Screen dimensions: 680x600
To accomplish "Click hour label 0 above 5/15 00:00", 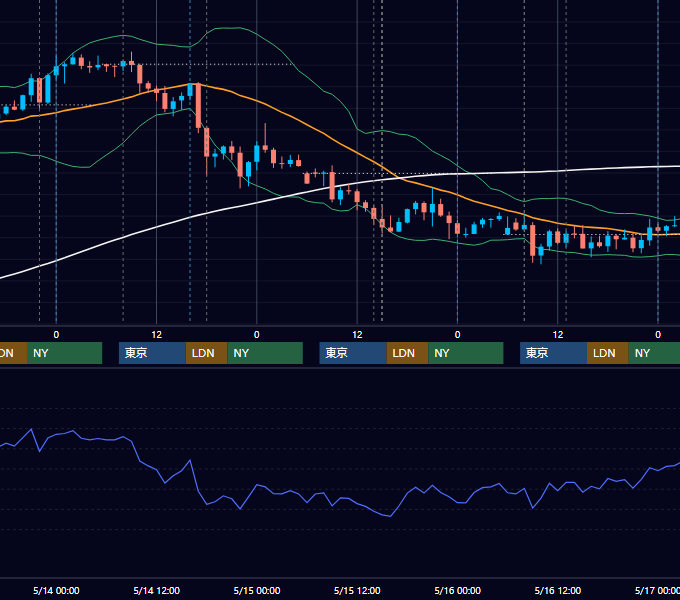I will [257, 335].
